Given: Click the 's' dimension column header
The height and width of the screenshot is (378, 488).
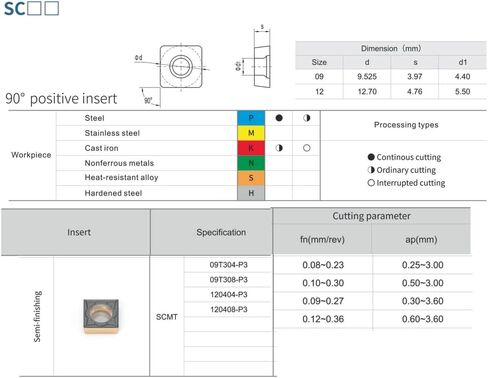Looking at the screenshot, I should coord(415,62).
